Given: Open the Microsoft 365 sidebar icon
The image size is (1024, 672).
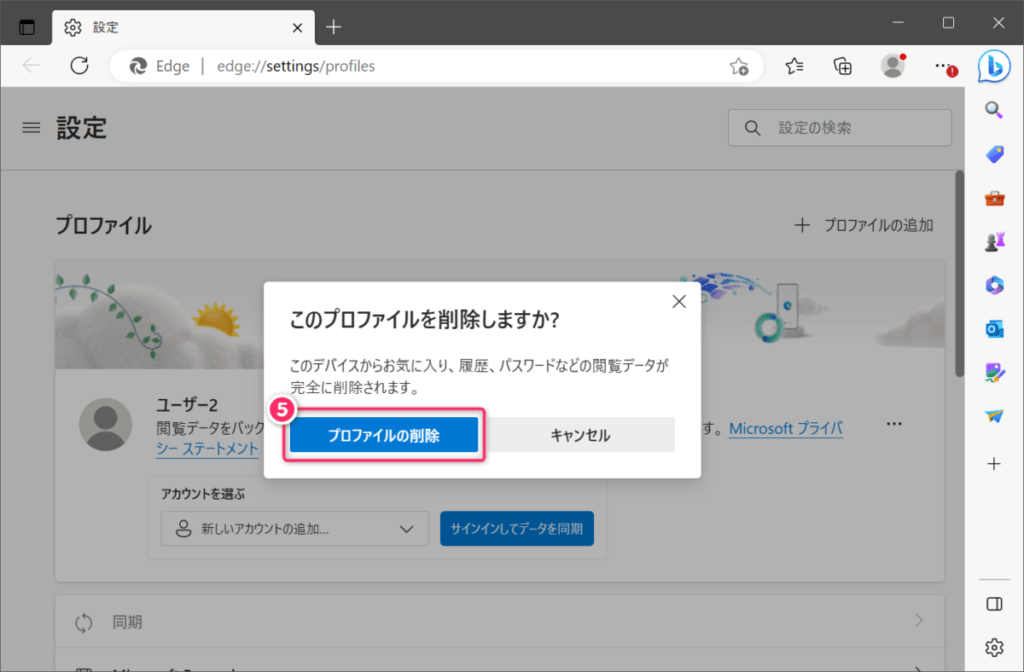Looking at the screenshot, I should 993,285.
